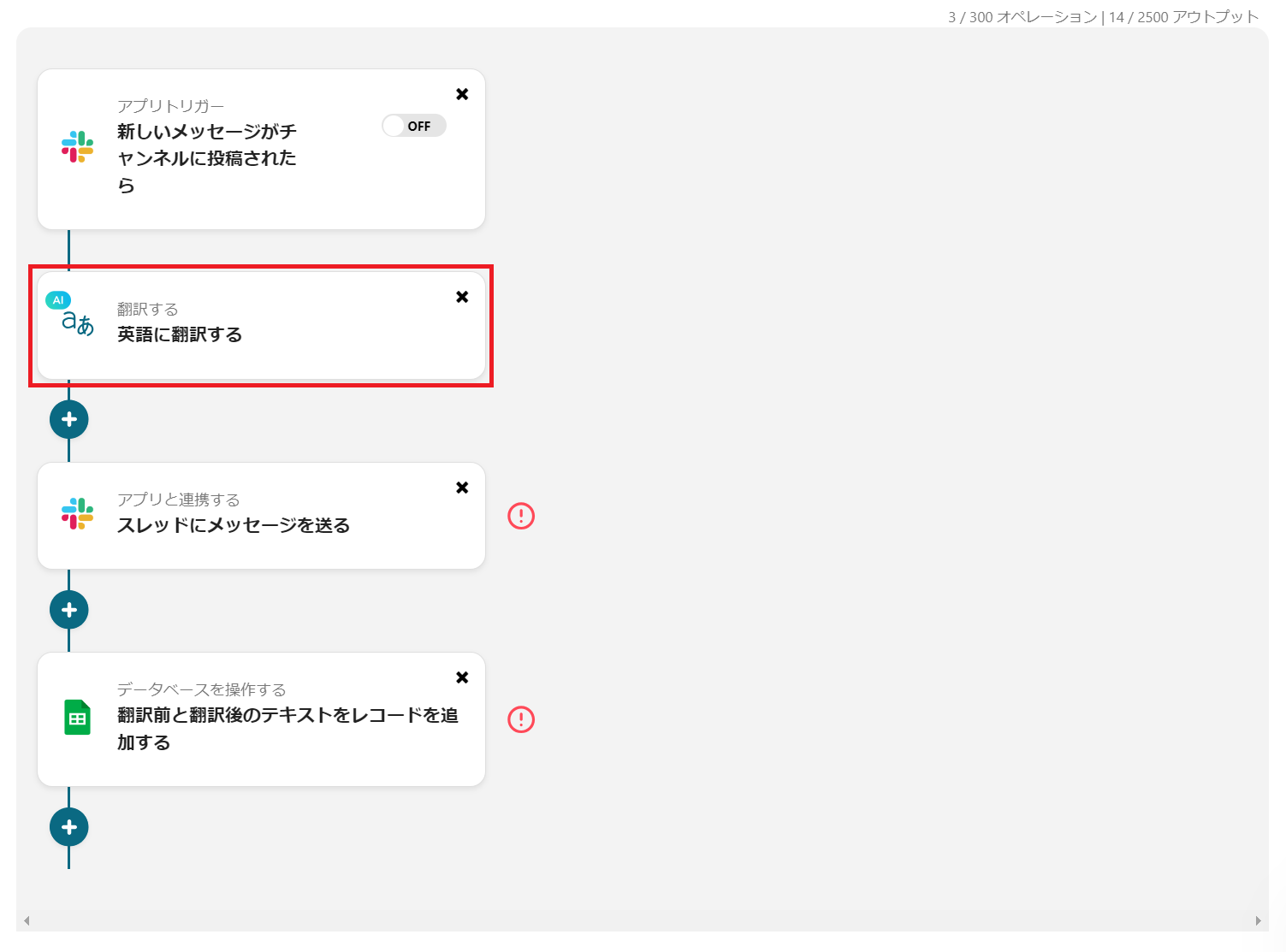The height and width of the screenshot is (952, 1286).
Task: Click the error indicator beside スレッドにメッセージを送る
Action: (x=520, y=516)
